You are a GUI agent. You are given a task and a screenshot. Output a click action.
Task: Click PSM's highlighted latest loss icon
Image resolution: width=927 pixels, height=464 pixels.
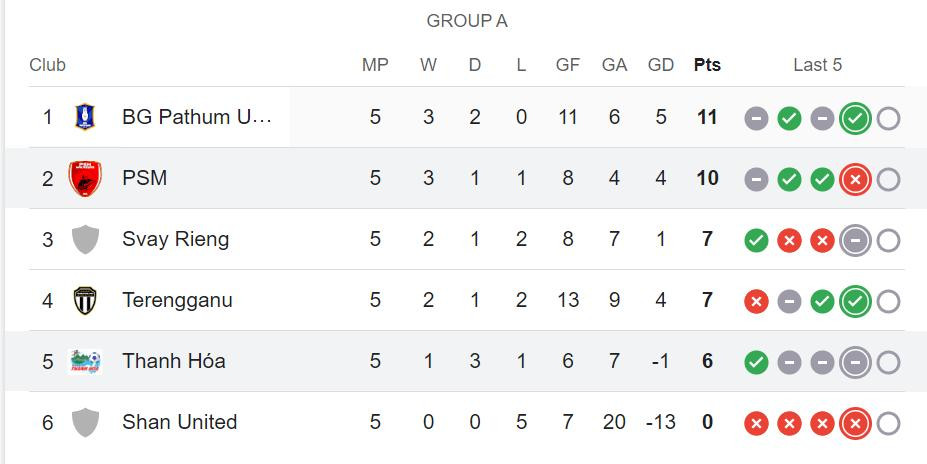coord(854,179)
